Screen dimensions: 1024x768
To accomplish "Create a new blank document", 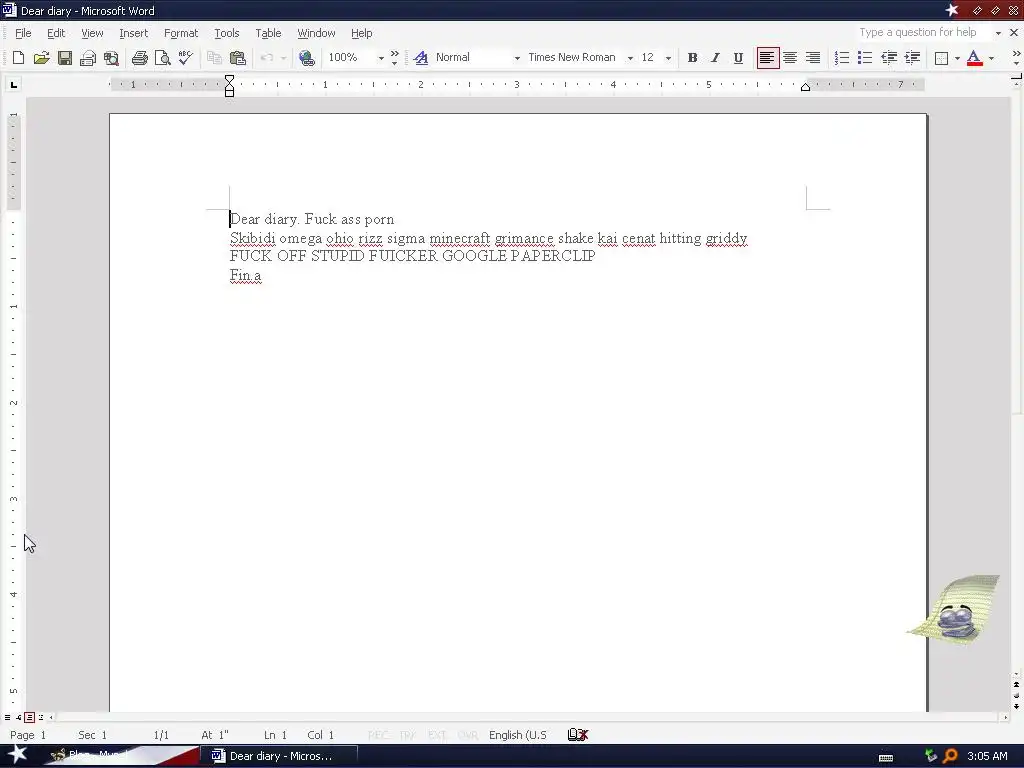I will coord(18,58).
